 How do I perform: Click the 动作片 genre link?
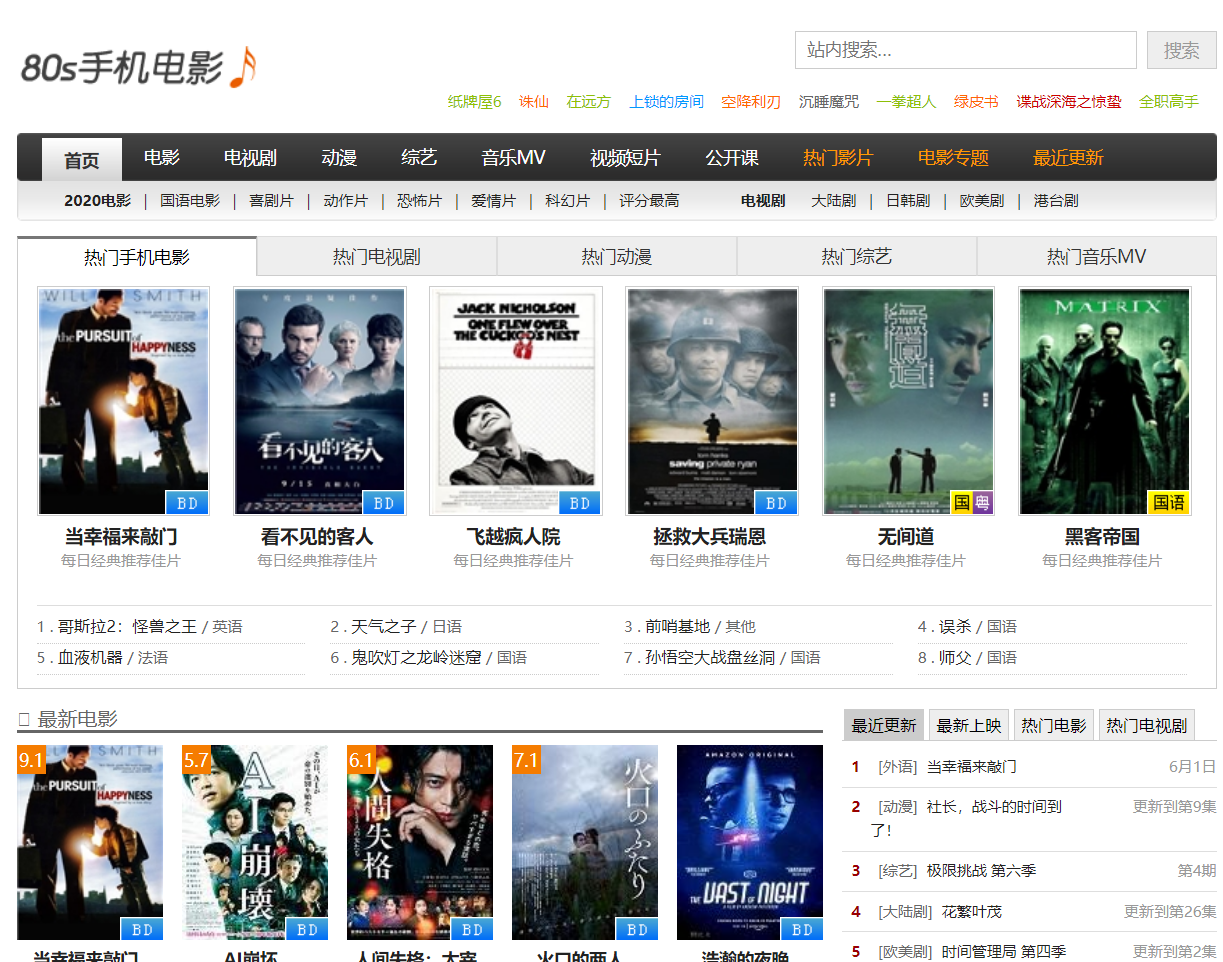(x=345, y=200)
